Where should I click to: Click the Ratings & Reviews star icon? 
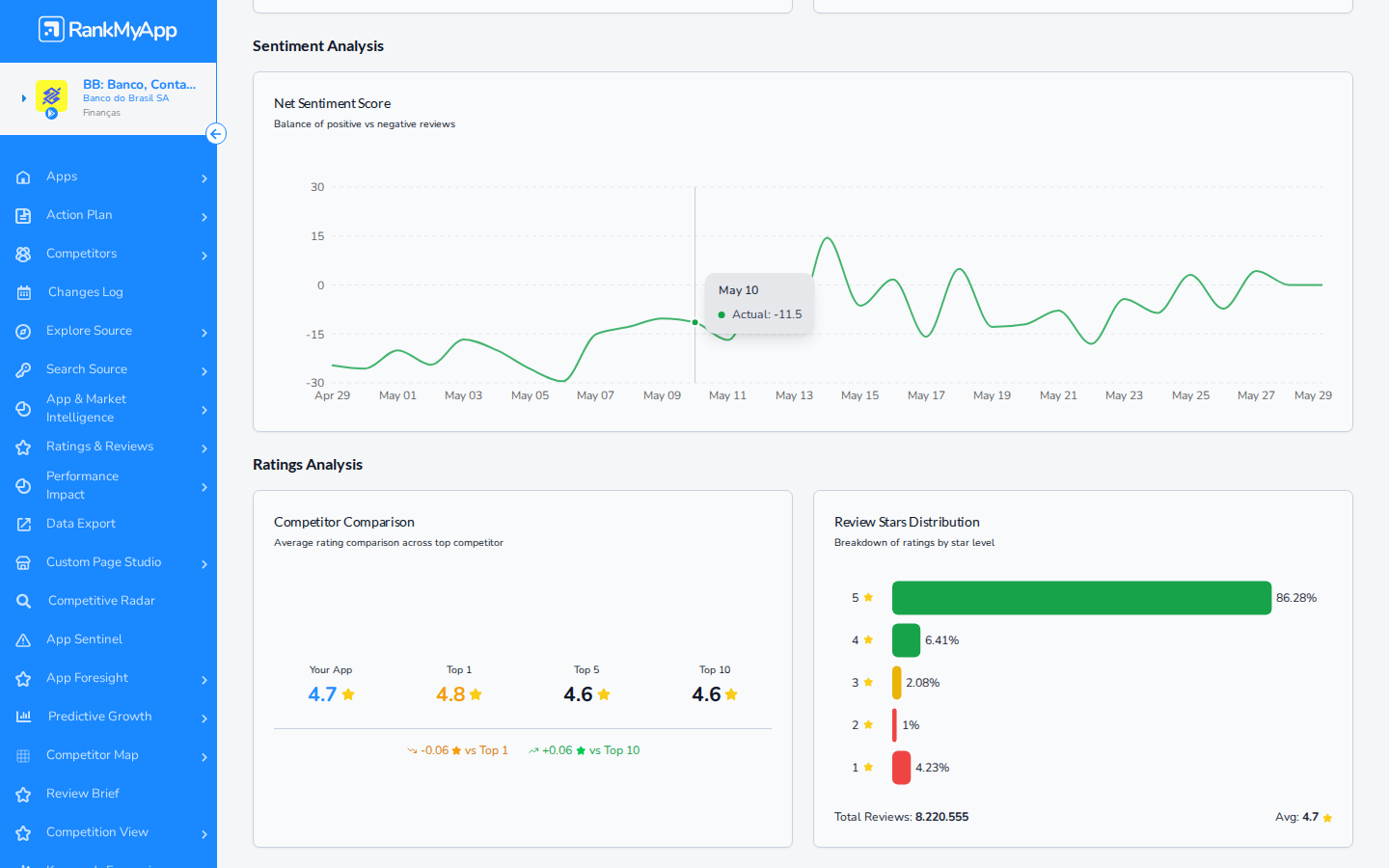tap(23, 448)
